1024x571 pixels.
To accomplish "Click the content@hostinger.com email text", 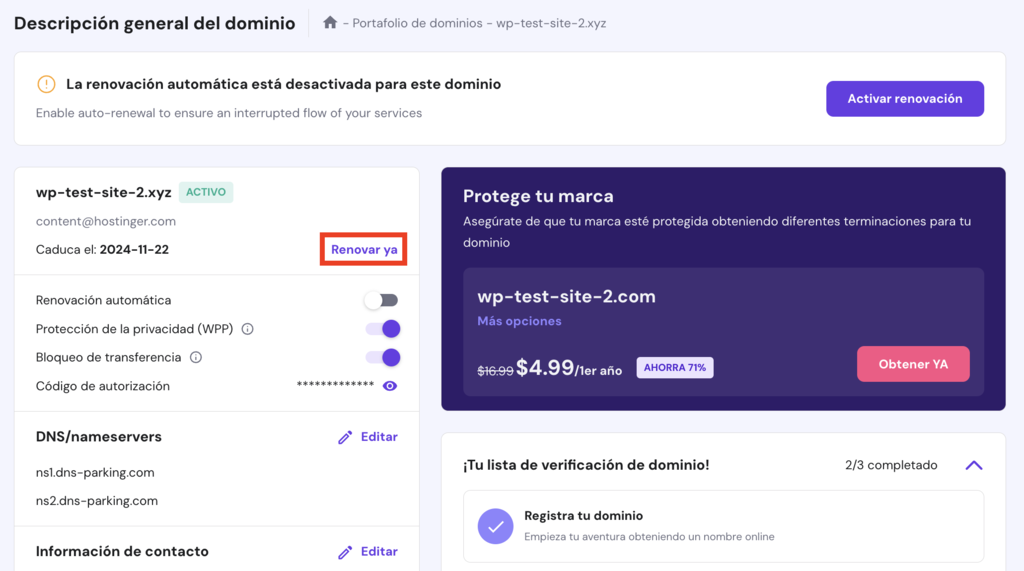I will [106, 221].
